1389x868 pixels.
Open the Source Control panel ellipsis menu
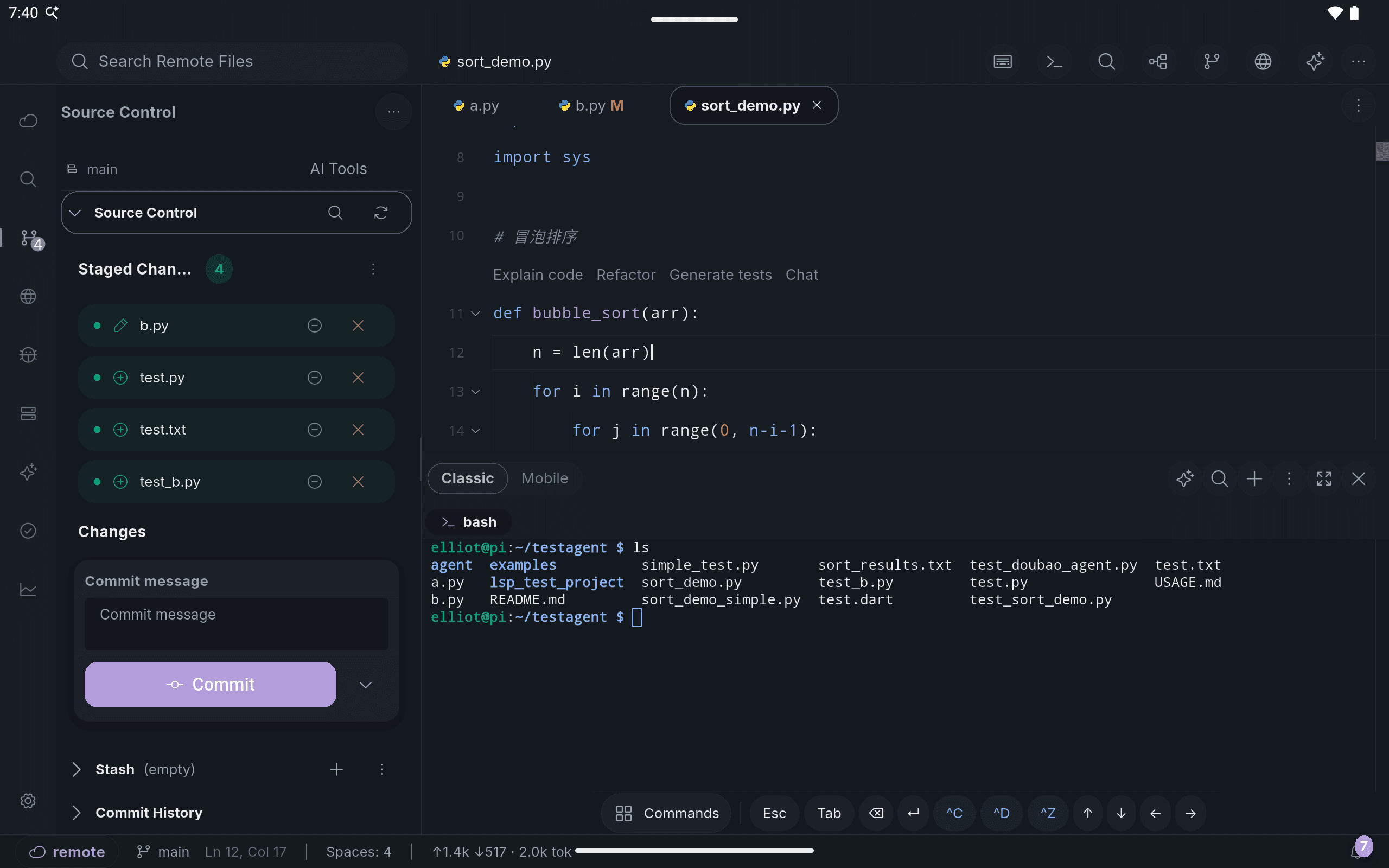394,112
